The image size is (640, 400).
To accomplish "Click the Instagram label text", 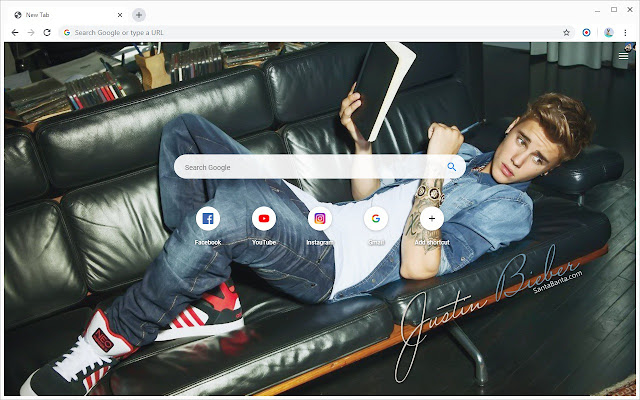I will pos(320,242).
